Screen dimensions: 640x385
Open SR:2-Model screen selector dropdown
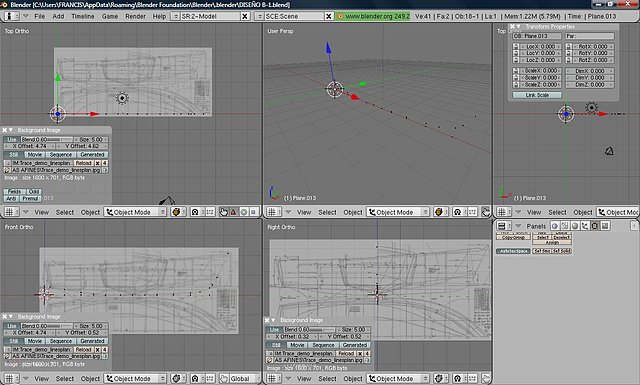pos(175,16)
